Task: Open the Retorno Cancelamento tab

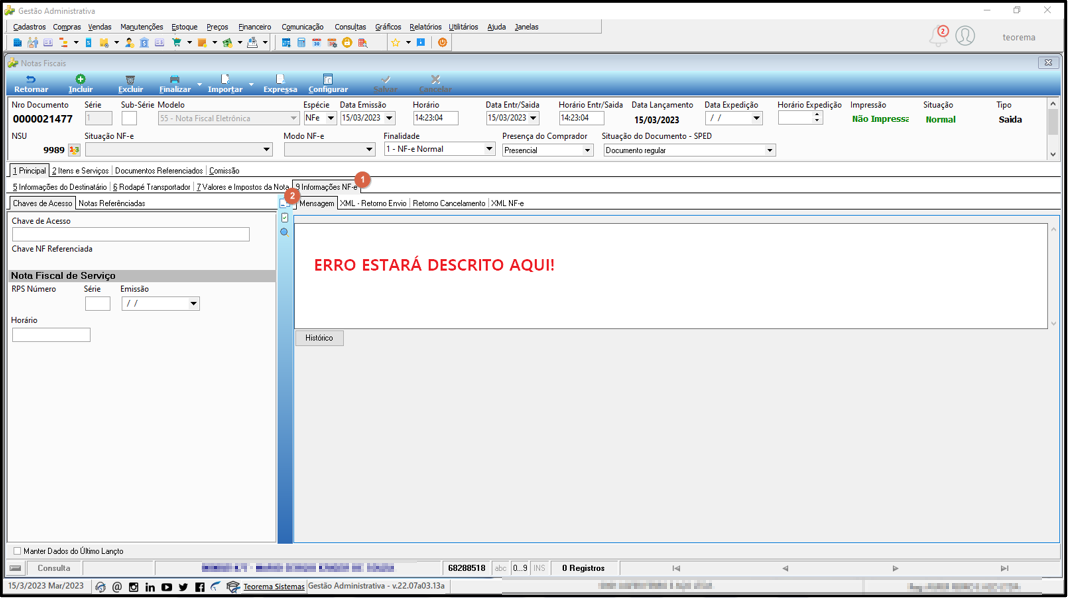Action: click(449, 203)
